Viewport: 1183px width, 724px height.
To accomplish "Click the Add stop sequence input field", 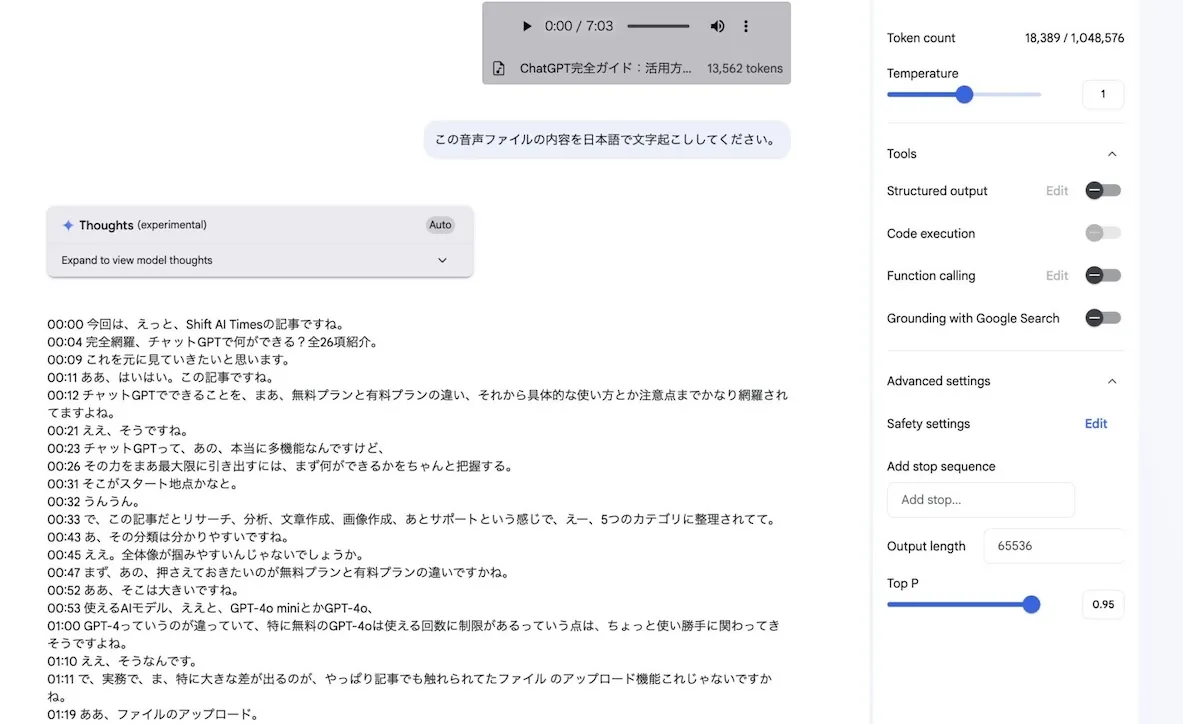I will point(980,500).
